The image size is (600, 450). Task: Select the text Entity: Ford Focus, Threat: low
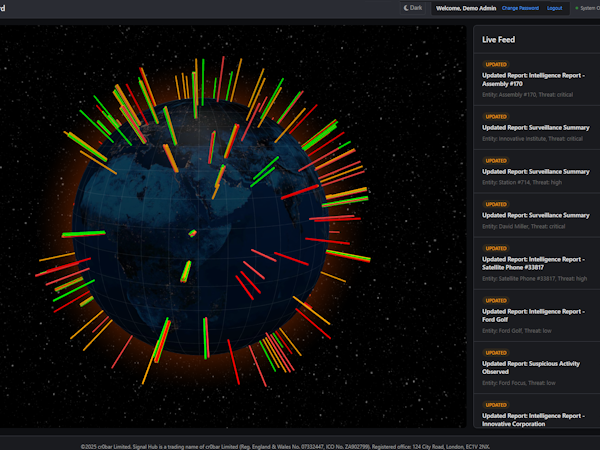pos(518,383)
